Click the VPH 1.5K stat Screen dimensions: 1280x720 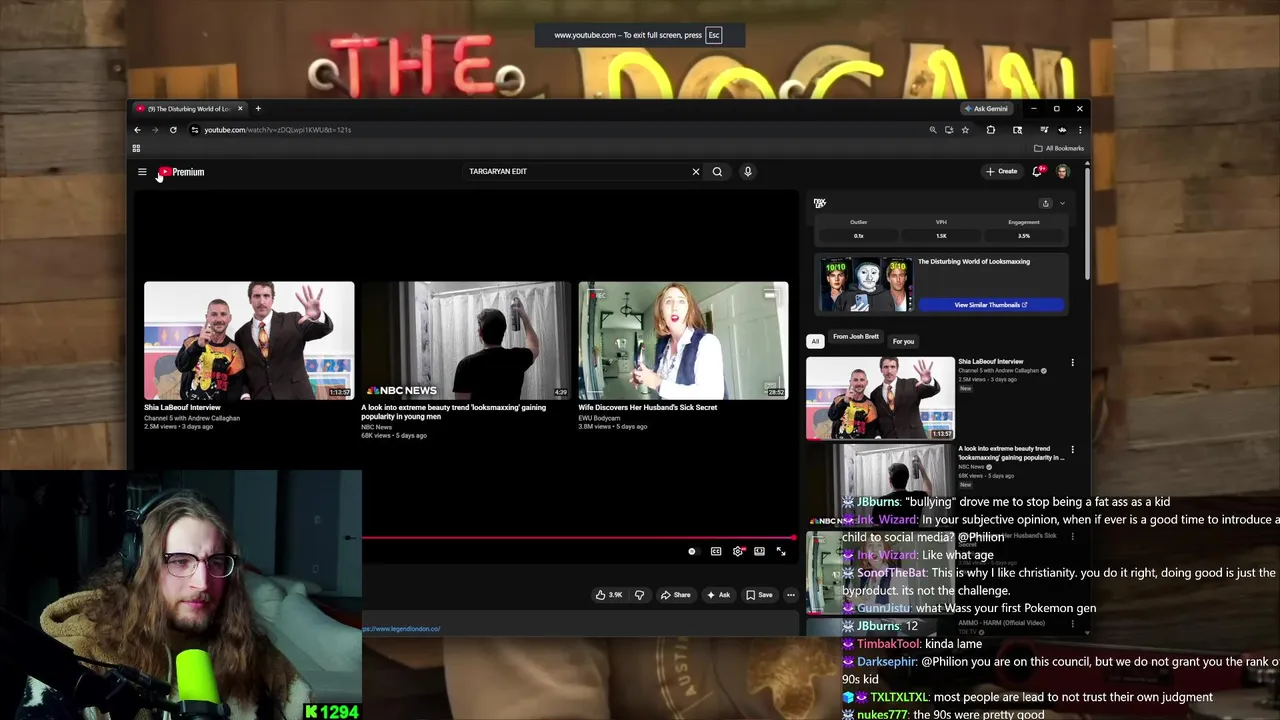pyautogui.click(x=941, y=229)
